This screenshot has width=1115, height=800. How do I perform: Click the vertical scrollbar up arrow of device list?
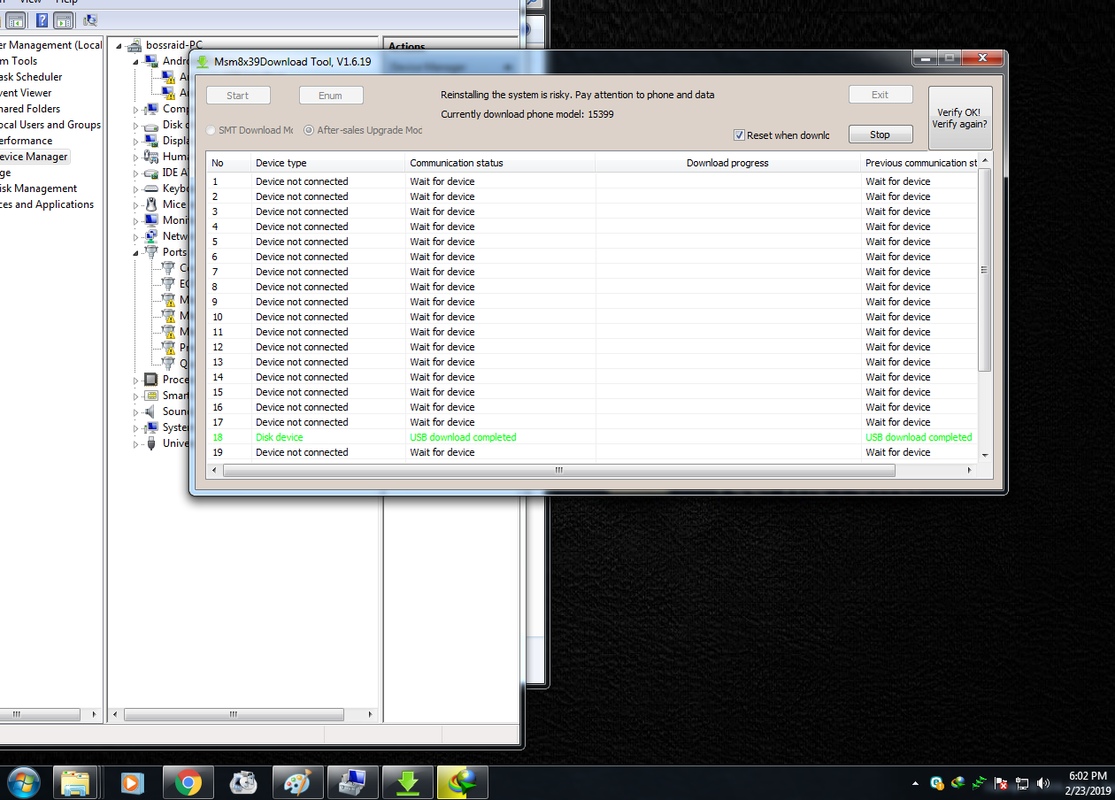(985, 161)
